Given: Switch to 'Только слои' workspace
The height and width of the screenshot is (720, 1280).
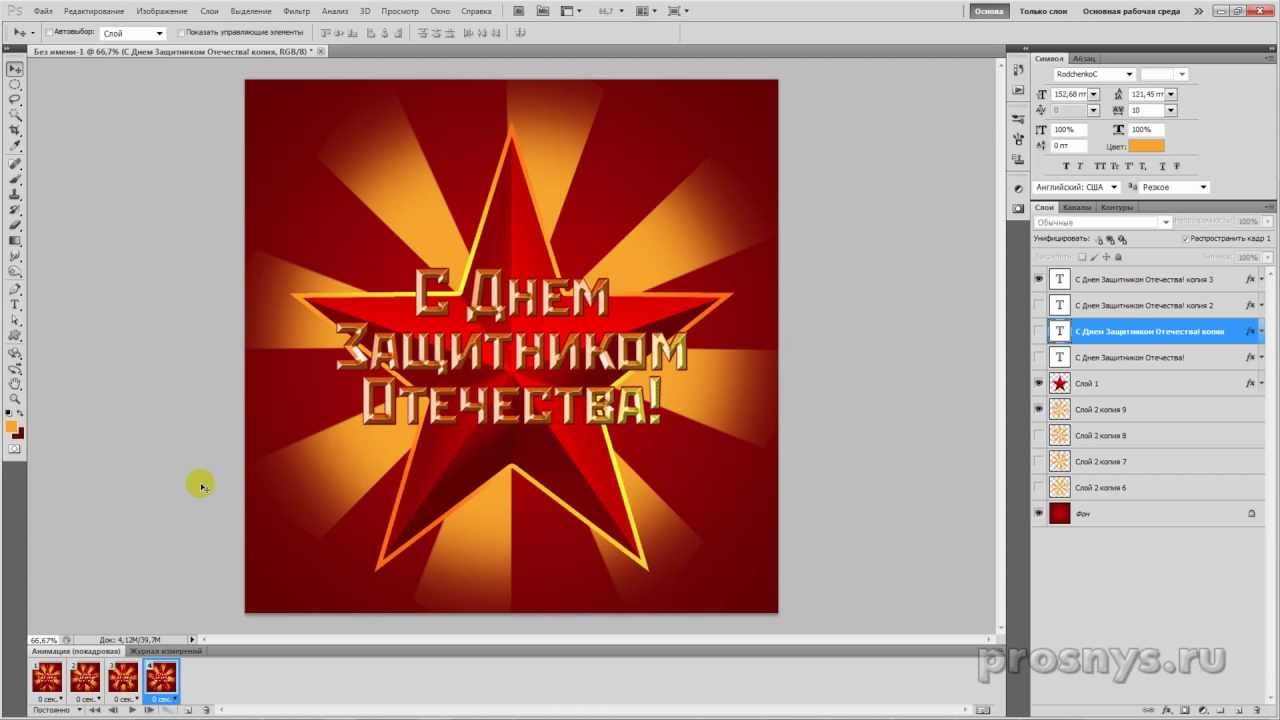Looking at the screenshot, I should 1043,11.
